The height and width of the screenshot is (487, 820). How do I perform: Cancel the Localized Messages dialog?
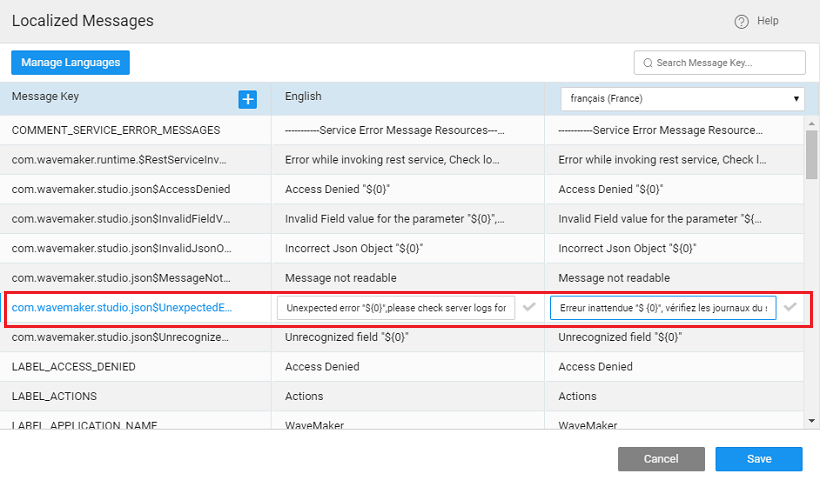[x=660, y=459]
